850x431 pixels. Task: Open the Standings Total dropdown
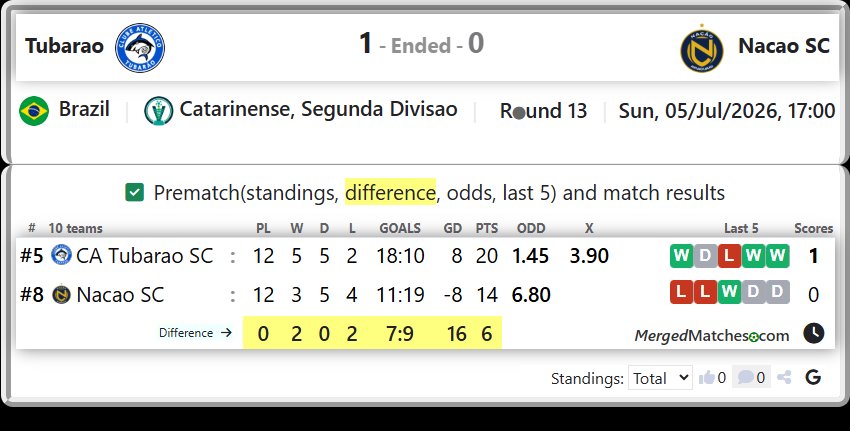pos(660,377)
